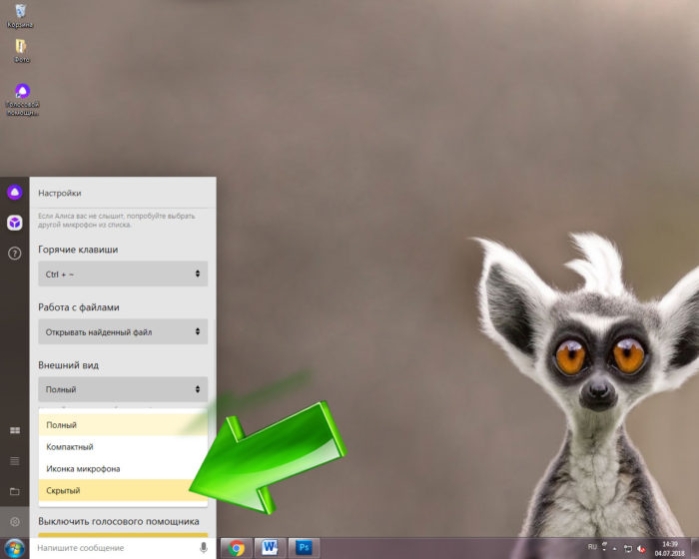Collapse the appearance dropdown showing Полный

pyautogui.click(x=123, y=389)
